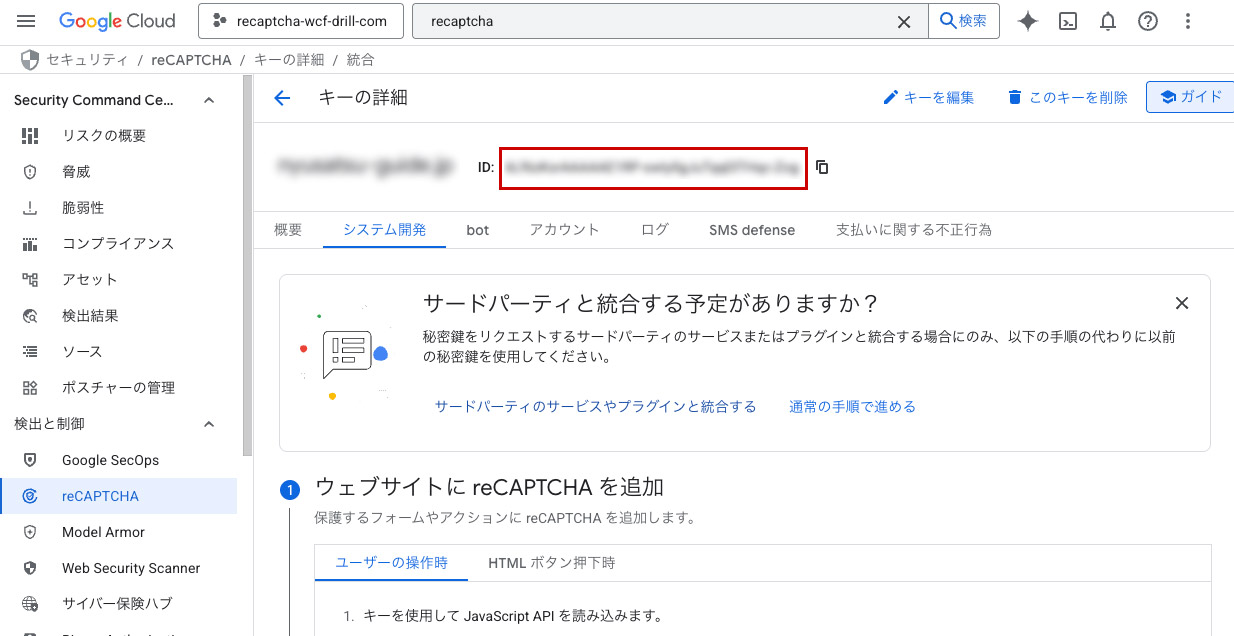
Task: Open the help question mark icon
Action: (1148, 21)
